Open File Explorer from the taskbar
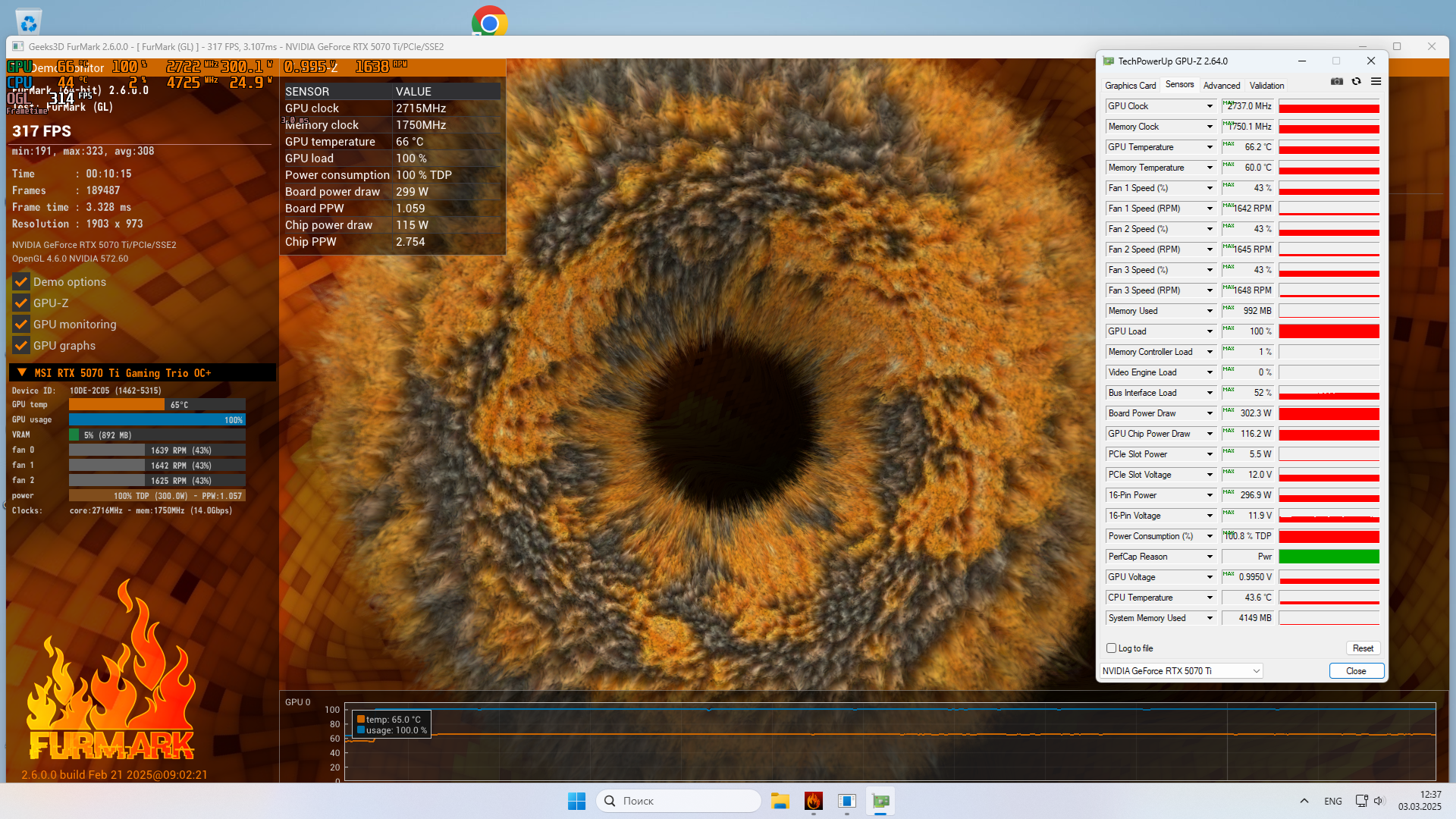1456x819 pixels. coord(780,801)
